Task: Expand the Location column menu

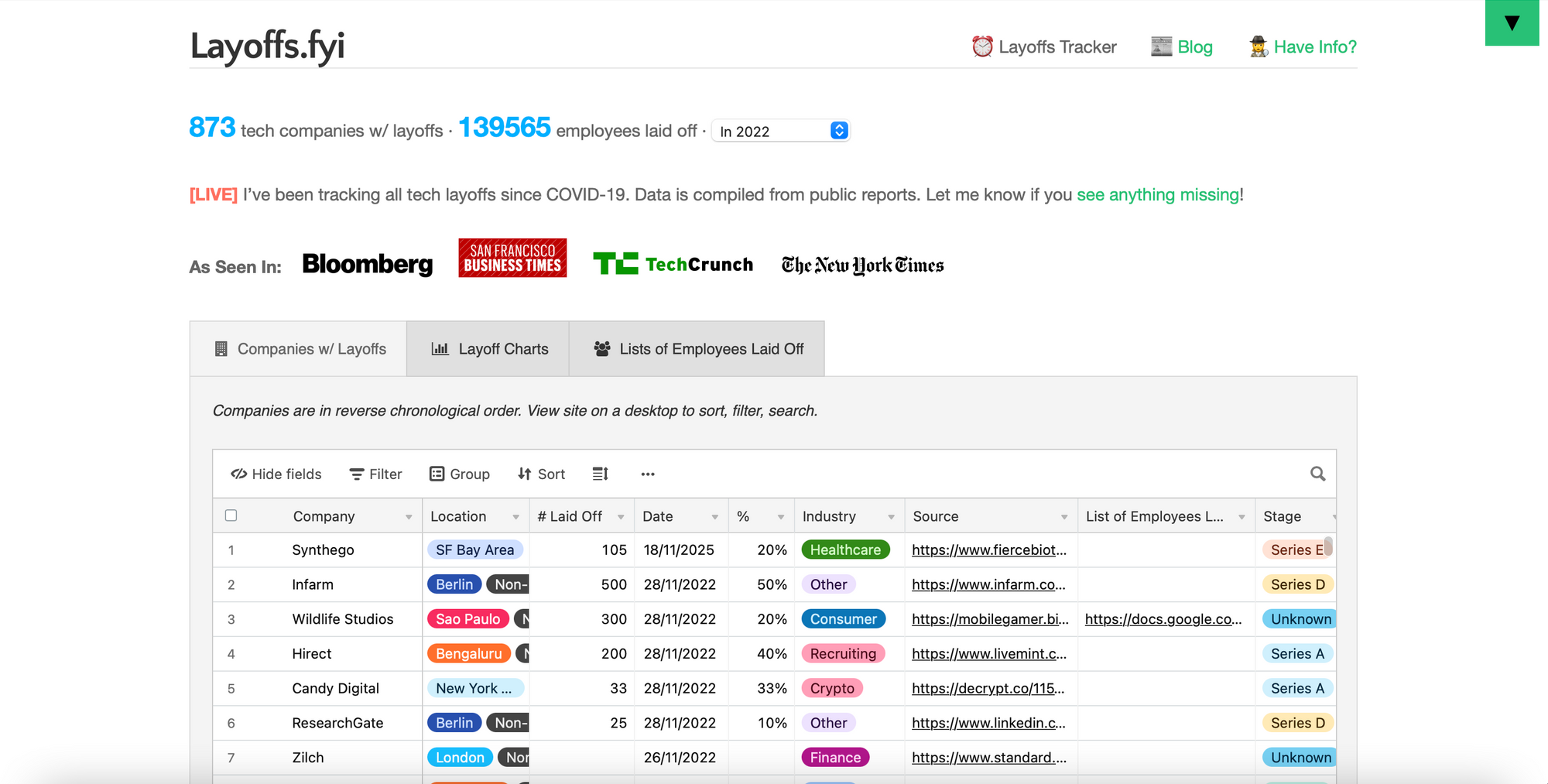Action: click(x=515, y=517)
